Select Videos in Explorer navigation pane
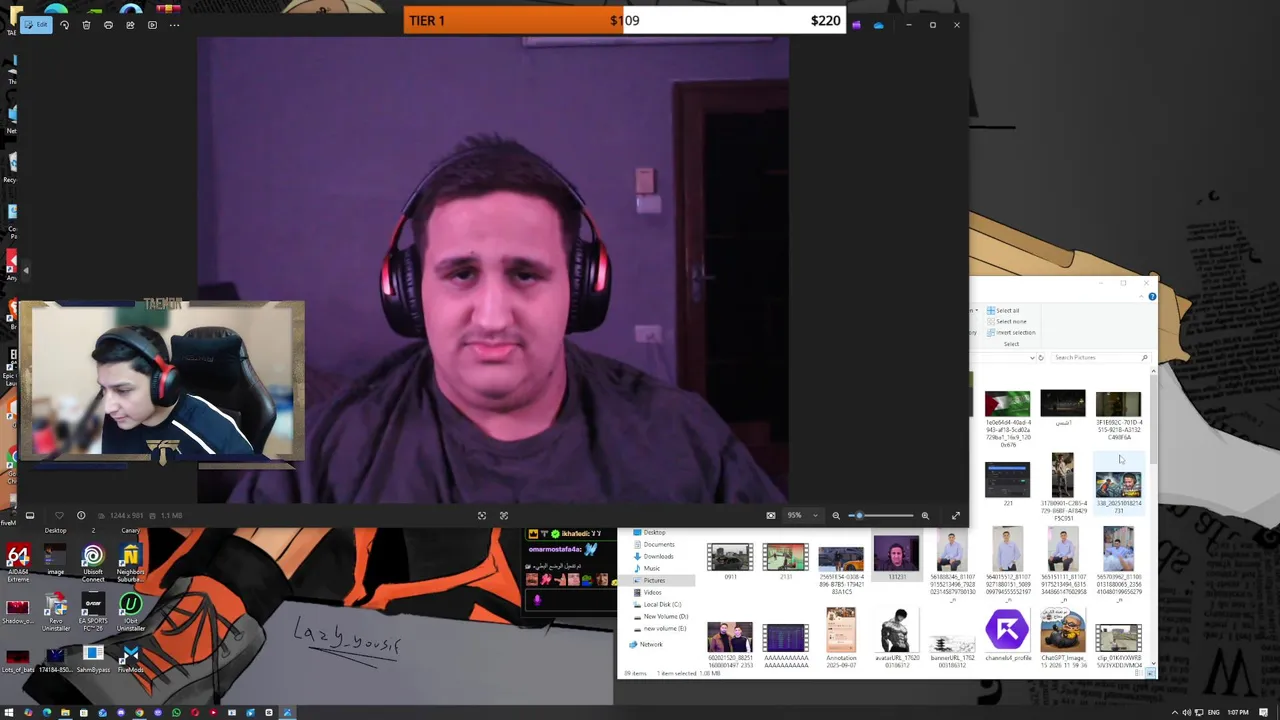Viewport: 1280px width, 720px height. (652, 592)
